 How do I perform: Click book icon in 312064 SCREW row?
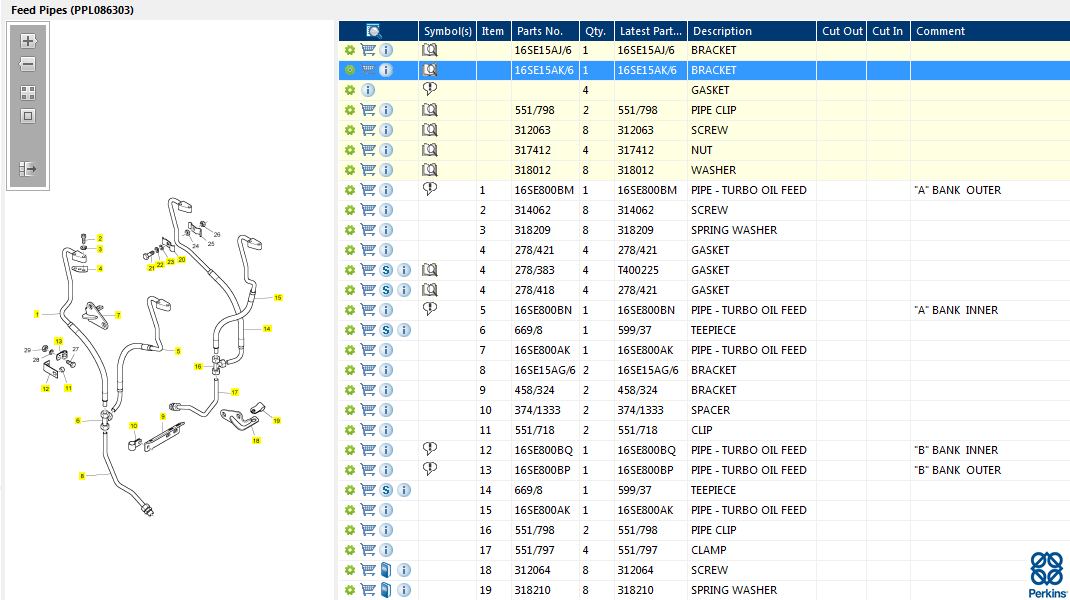pos(386,570)
